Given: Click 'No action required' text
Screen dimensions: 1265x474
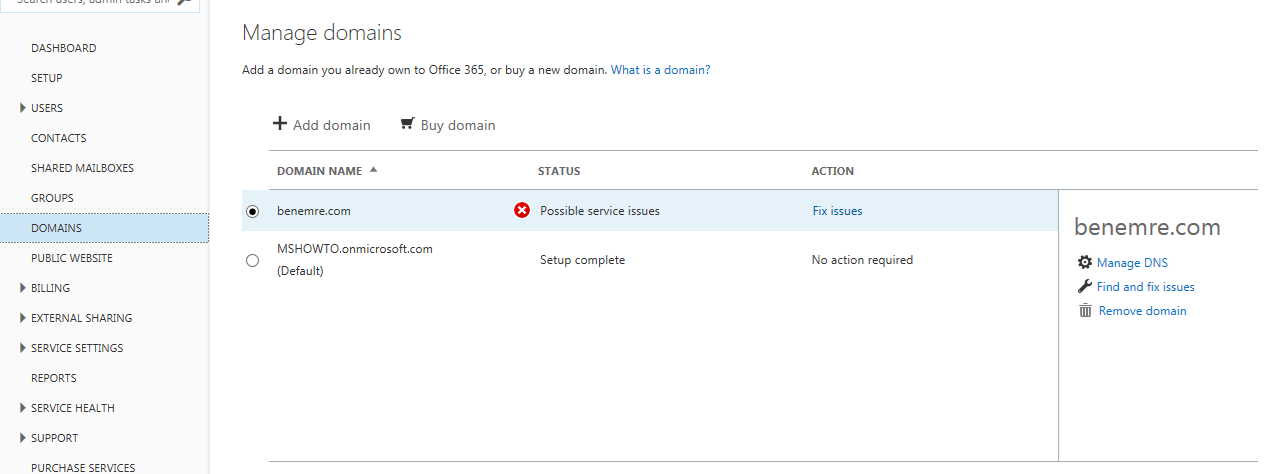Looking at the screenshot, I should tap(862, 260).
